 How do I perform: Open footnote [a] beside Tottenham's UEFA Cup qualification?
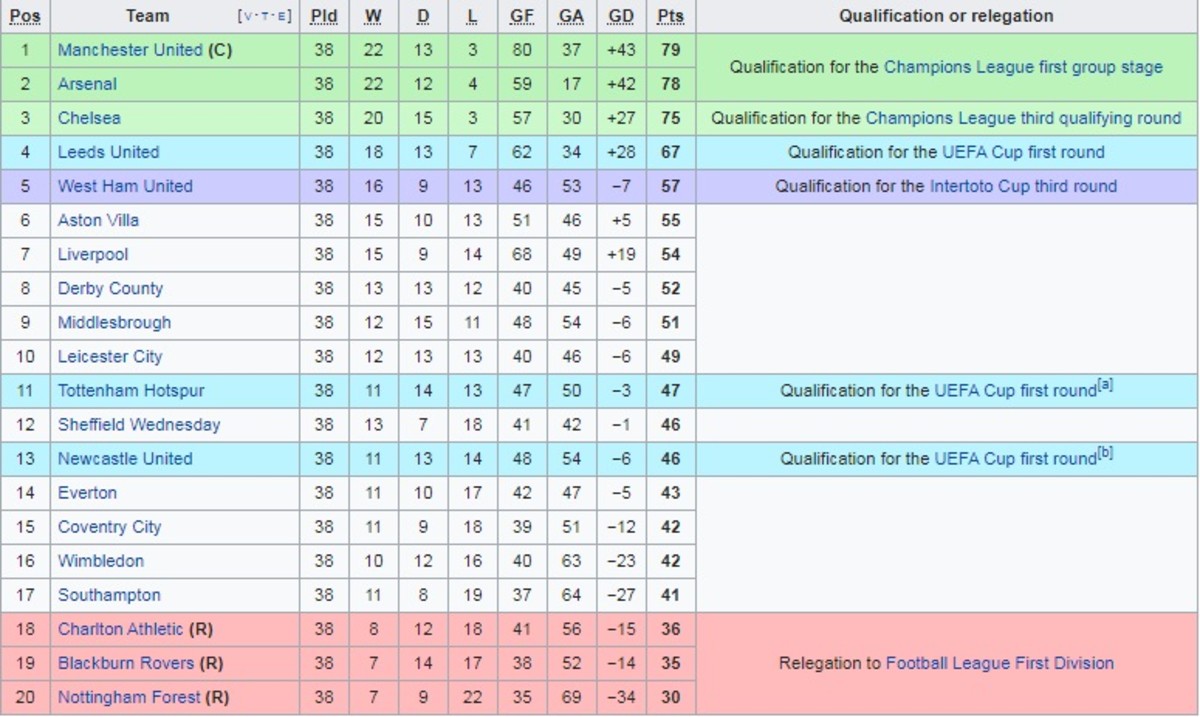pos(1106,385)
